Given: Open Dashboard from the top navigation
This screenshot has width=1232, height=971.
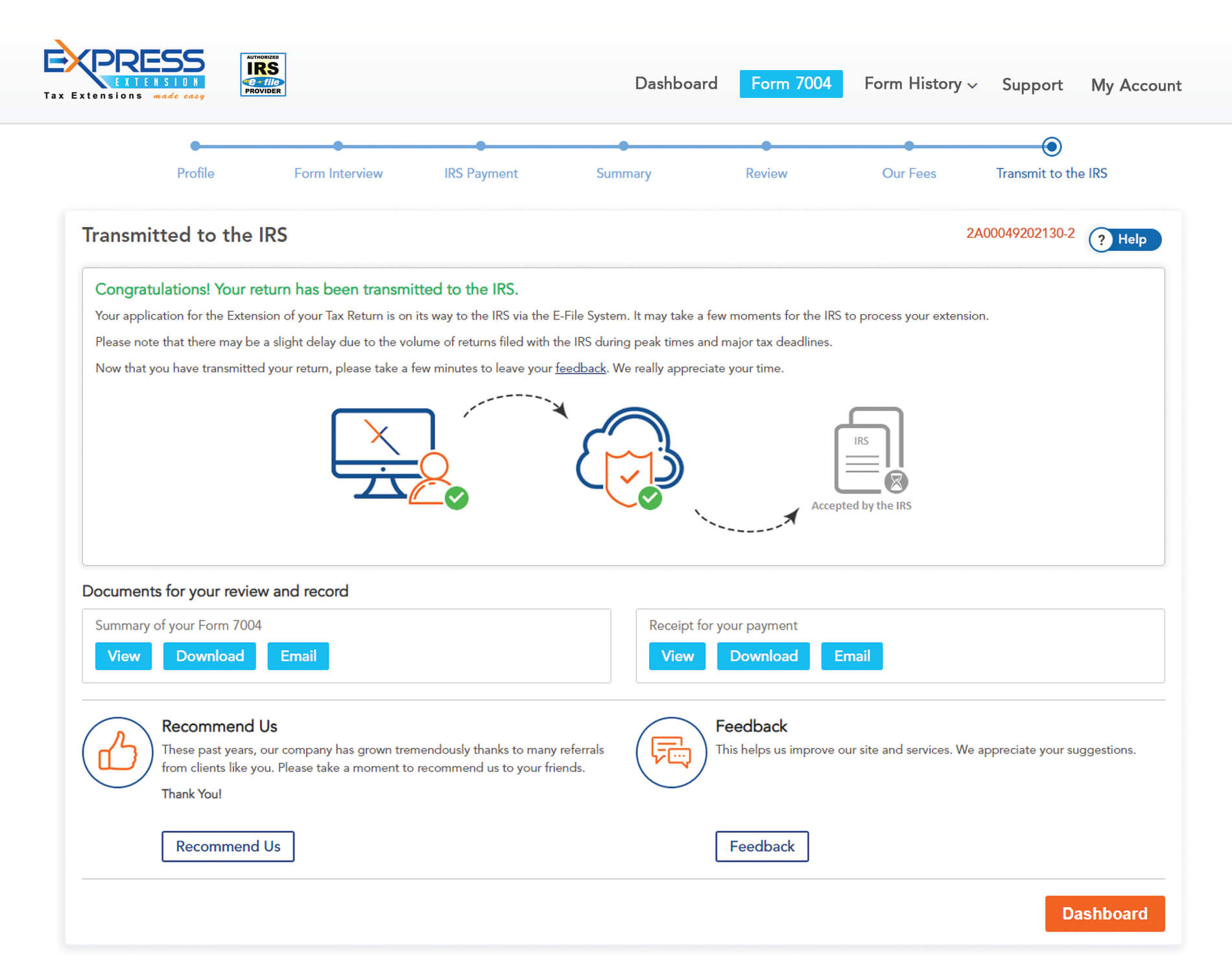Looking at the screenshot, I should (x=676, y=84).
